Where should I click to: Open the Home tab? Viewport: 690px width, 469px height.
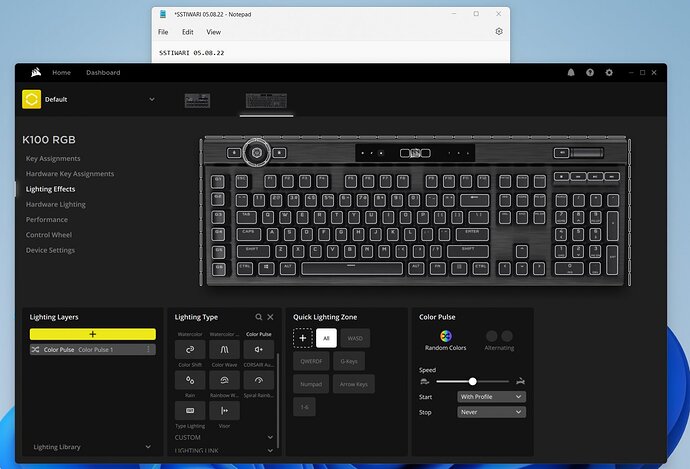pyautogui.click(x=61, y=73)
